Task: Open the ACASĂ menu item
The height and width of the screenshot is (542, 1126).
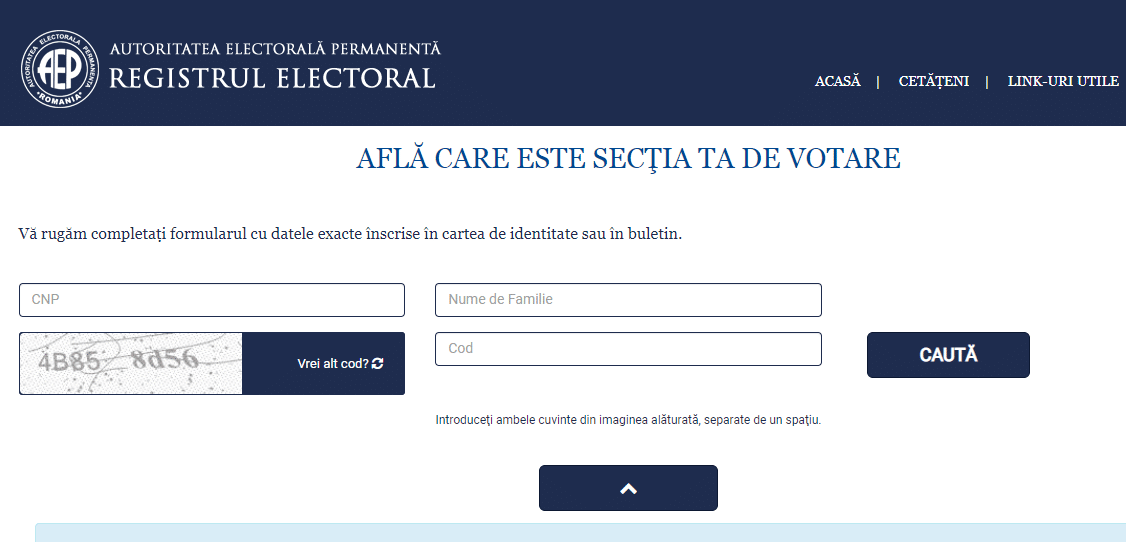Action: tap(837, 81)
